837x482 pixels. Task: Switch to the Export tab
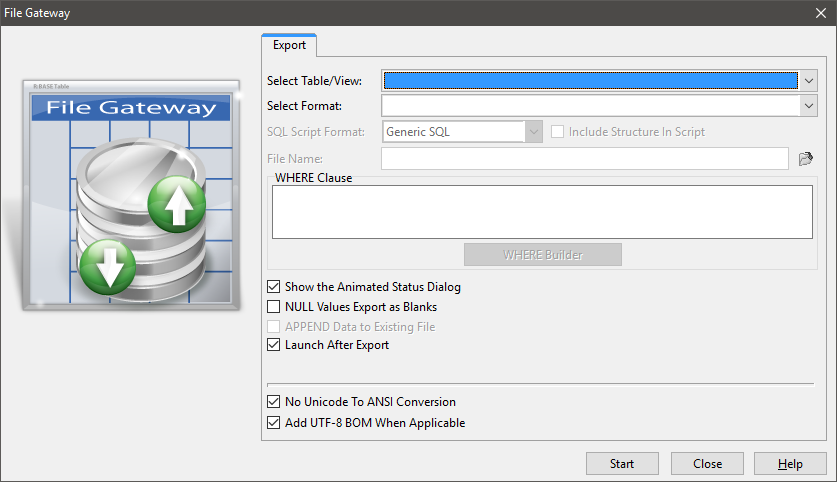(x=289, y=45)
